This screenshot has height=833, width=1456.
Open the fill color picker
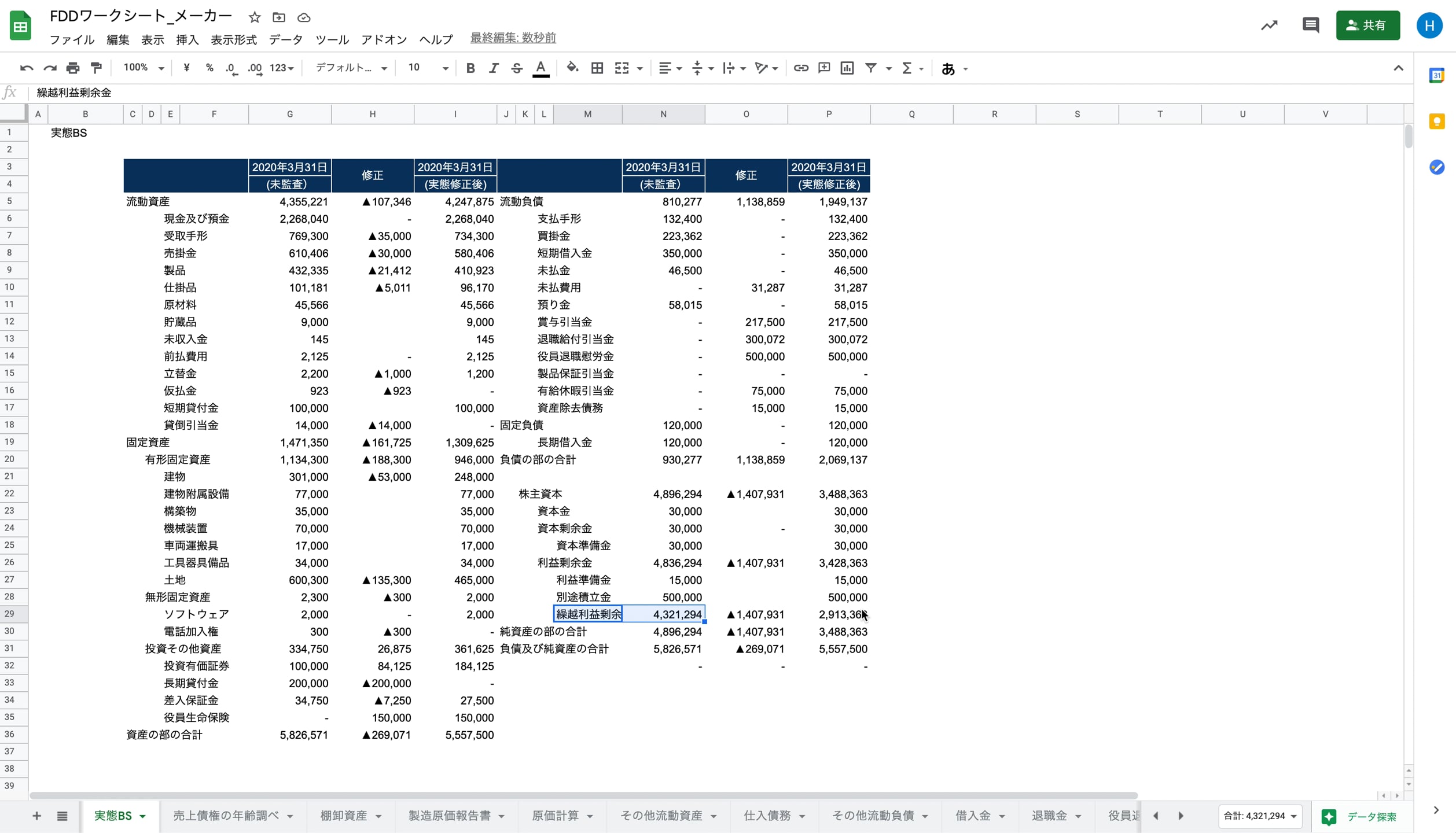(x=572, y=68)
